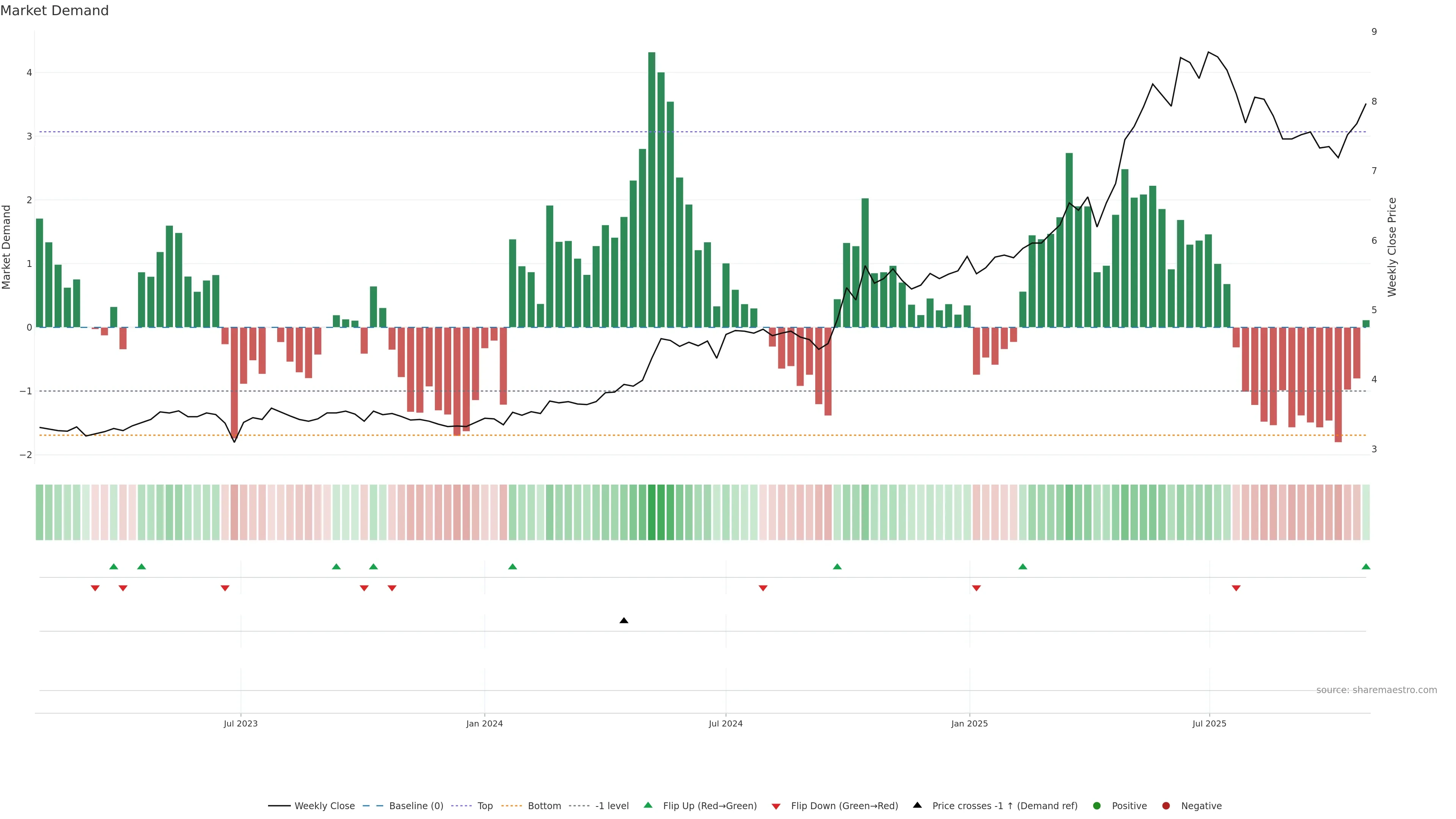Click the Jul 2024 axis label
Screen dimensions: 1456x819
[726, 723]
